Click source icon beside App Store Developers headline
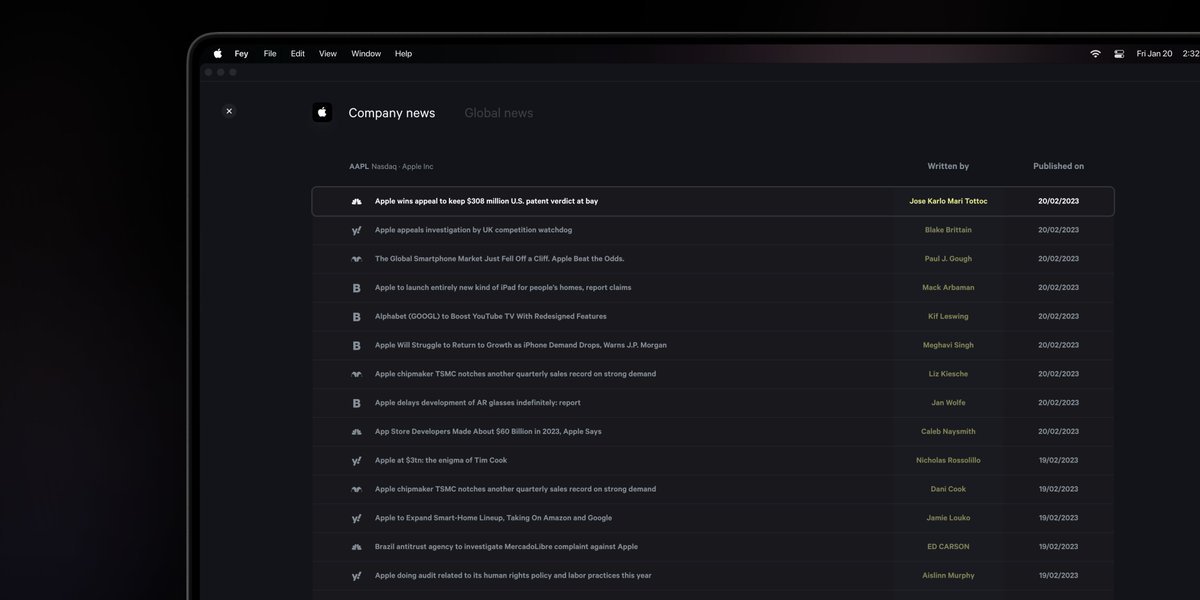Screen dimensions: 1200x600 coord(356,432)
